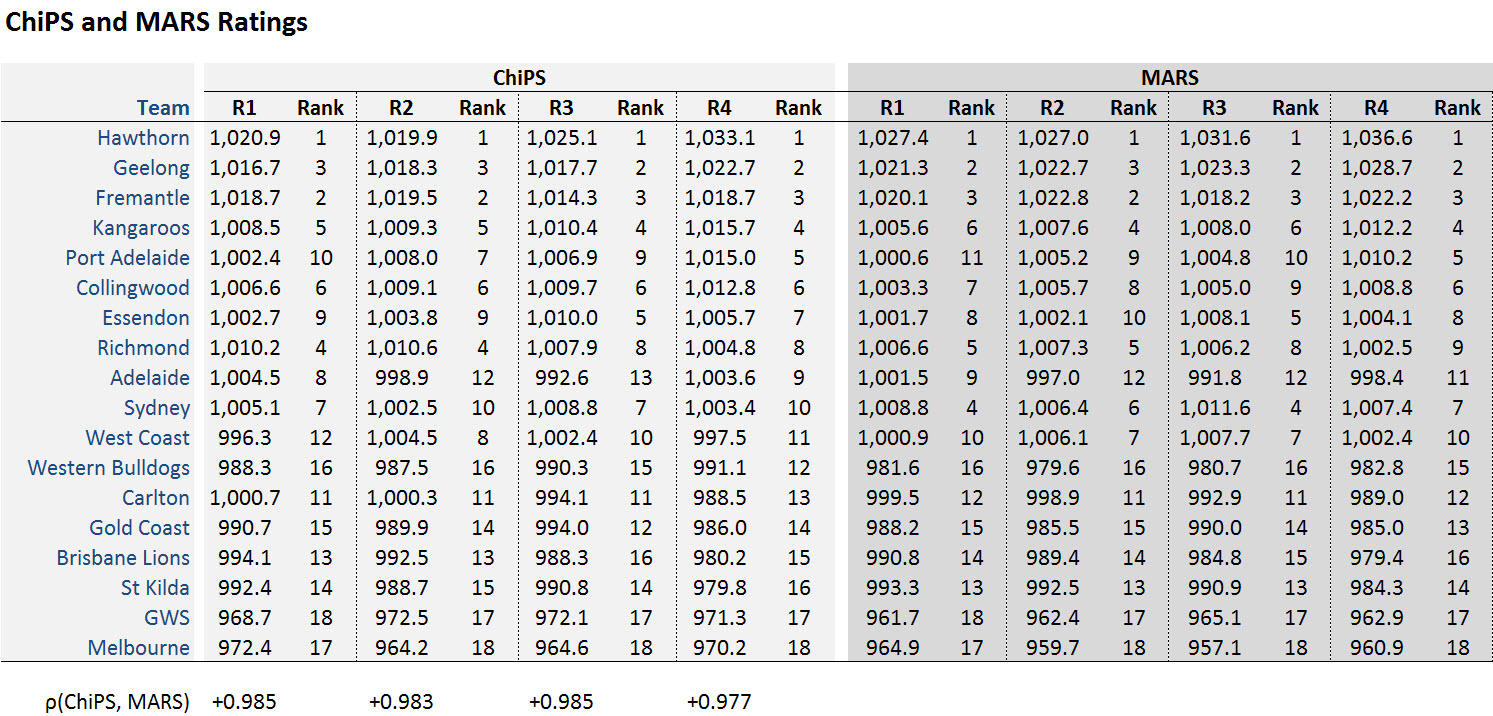Click the "West Coast" team name
This screenshot has height=716, width=1493.
pyautogui.click(x=138, y=438)
